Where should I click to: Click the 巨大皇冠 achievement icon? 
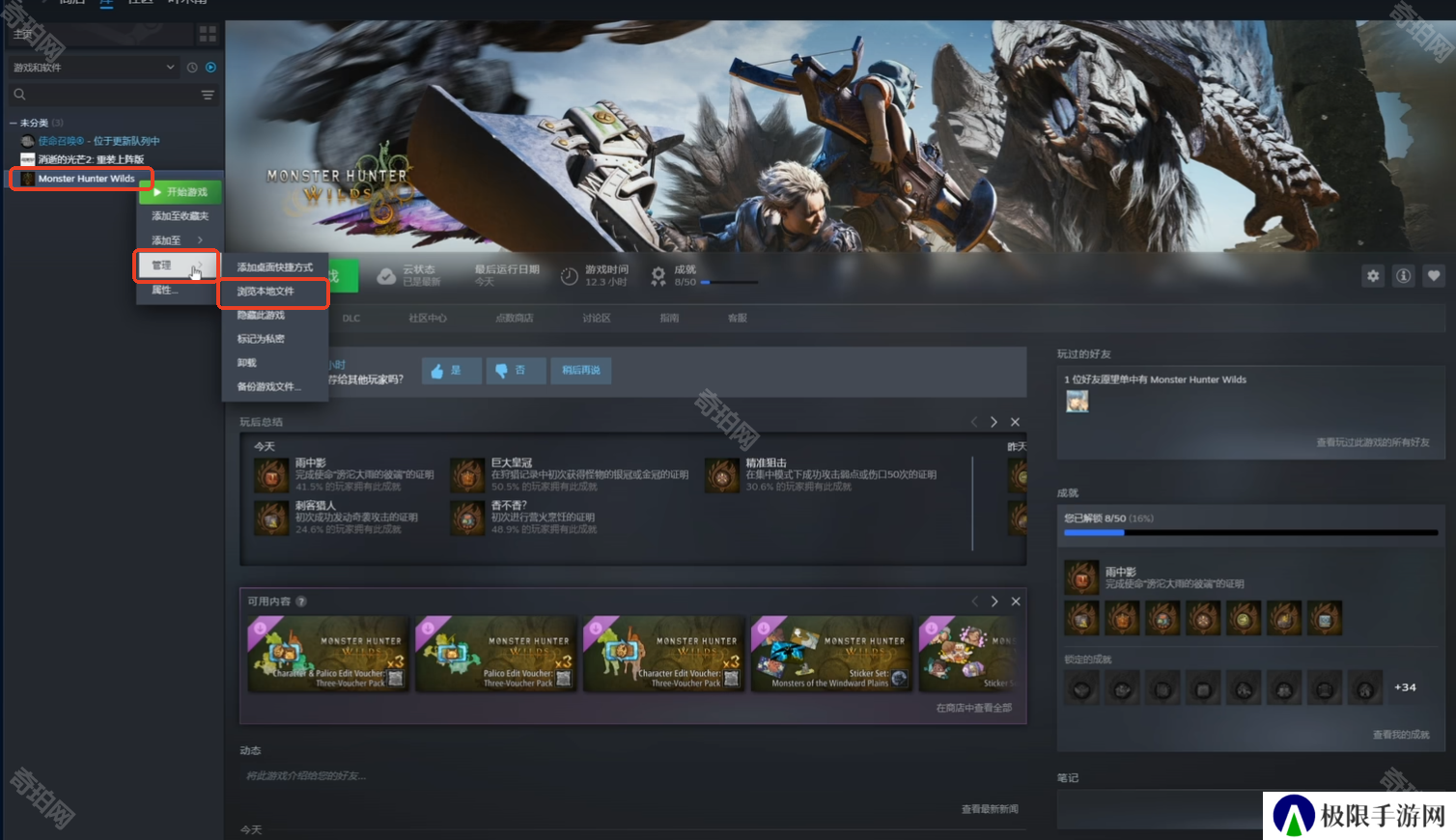pyautogui.click(x=467, y=475)
